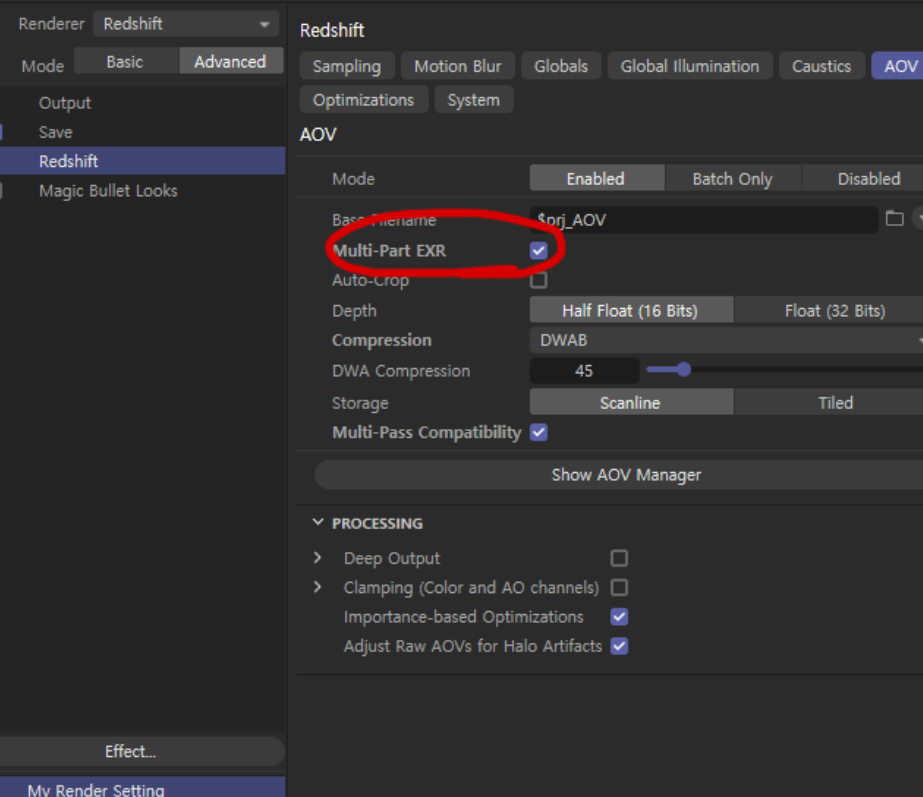This screenshot has height=797, width=923.
Task: Choose Half Float (16 Bits) depth
Action: (x=631, y=310)
